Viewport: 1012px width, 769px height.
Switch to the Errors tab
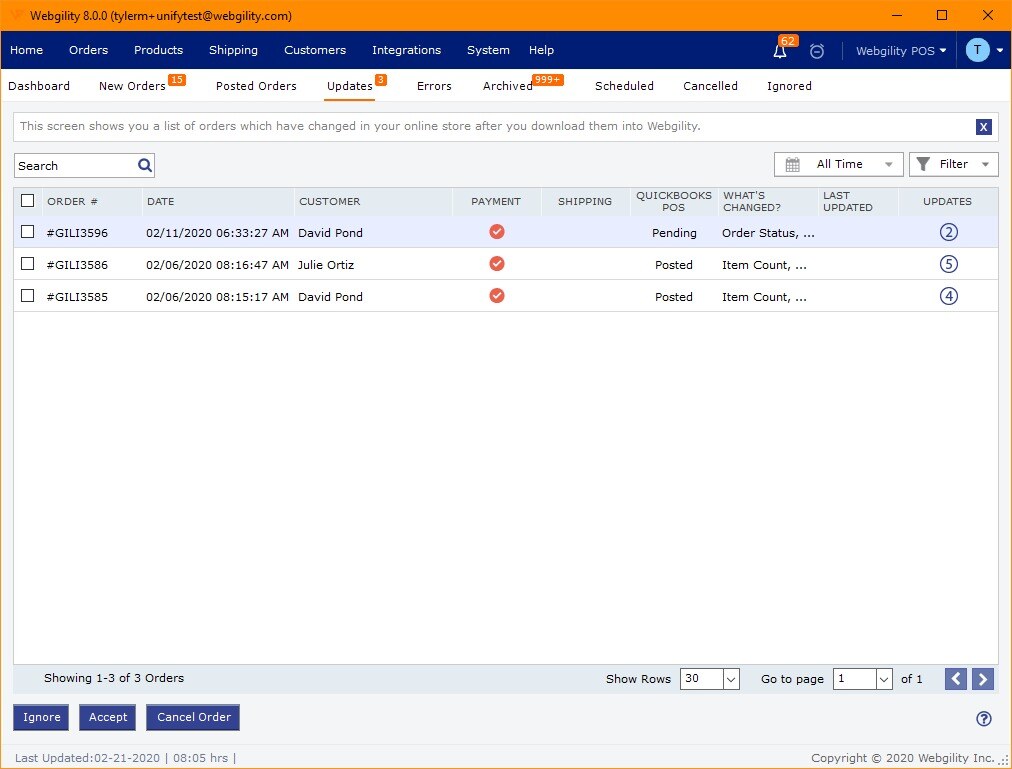pyautogui.click(x=434, y=87)
